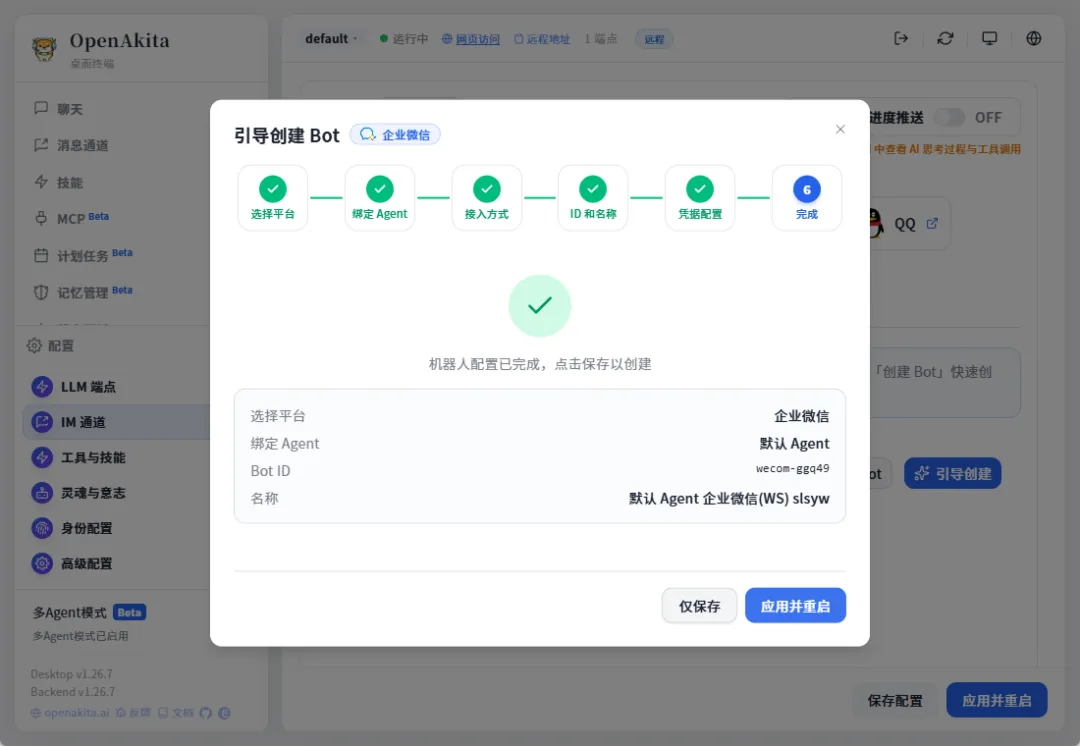
Task: Select step 6 完成
Action: point(807,198)
